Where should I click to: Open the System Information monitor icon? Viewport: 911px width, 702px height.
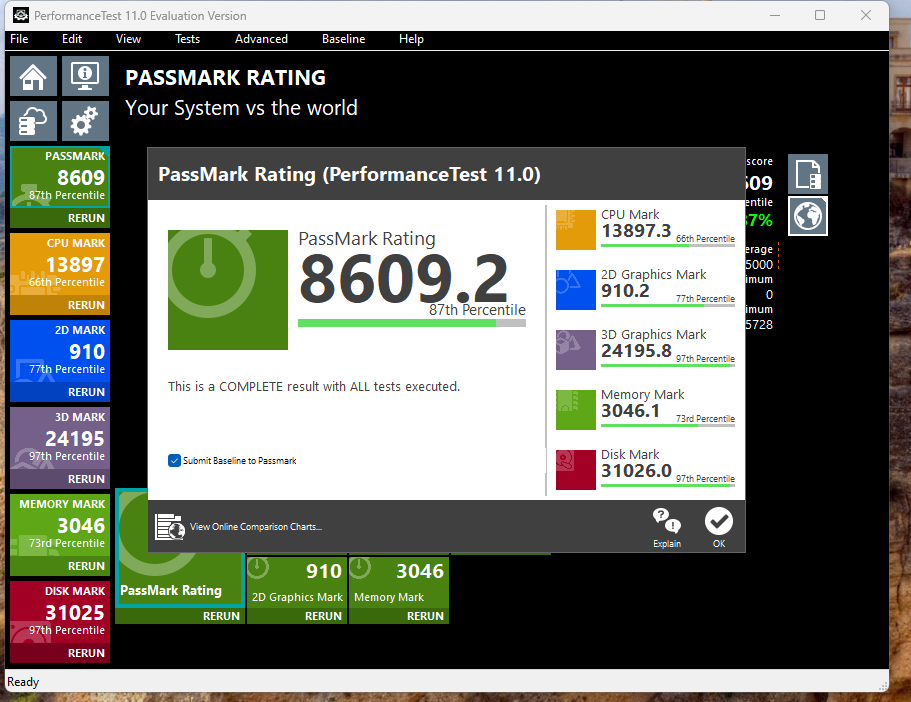click(85, 76)
